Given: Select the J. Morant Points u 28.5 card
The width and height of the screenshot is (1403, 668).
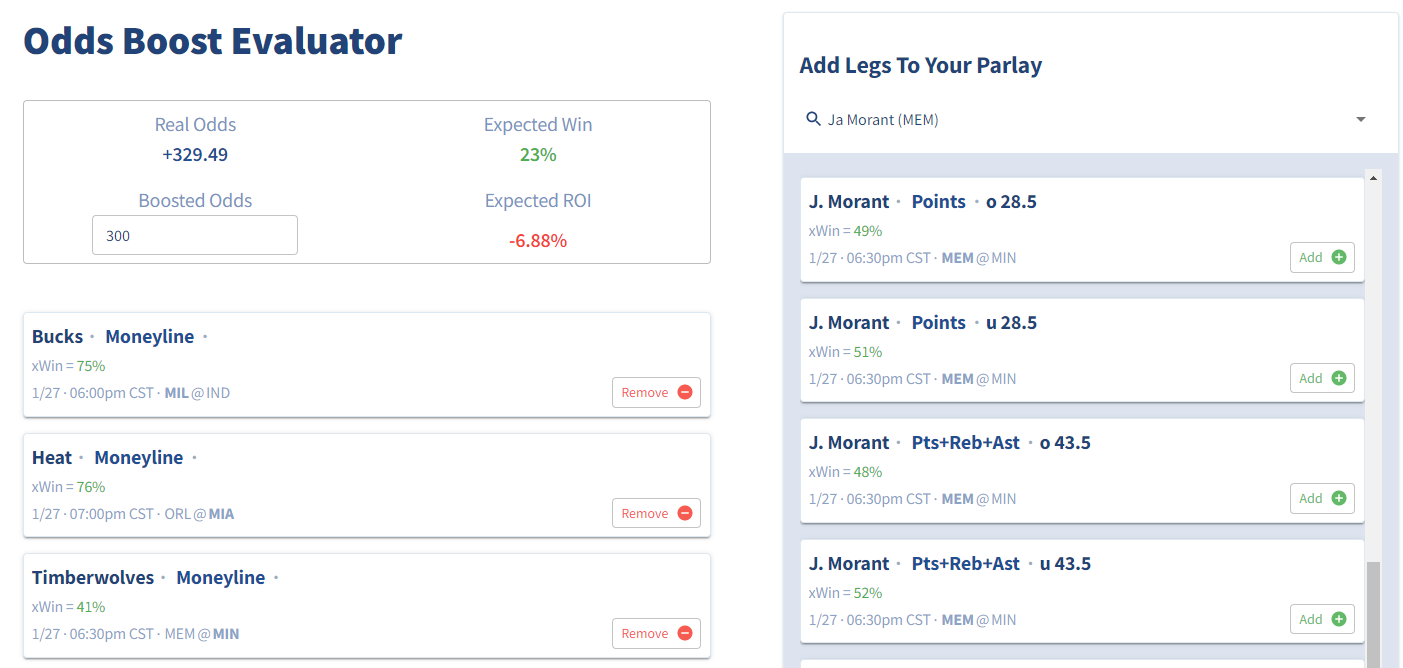Looking at the screenshot, I should pyautogui.click(x=1083, y=350).
